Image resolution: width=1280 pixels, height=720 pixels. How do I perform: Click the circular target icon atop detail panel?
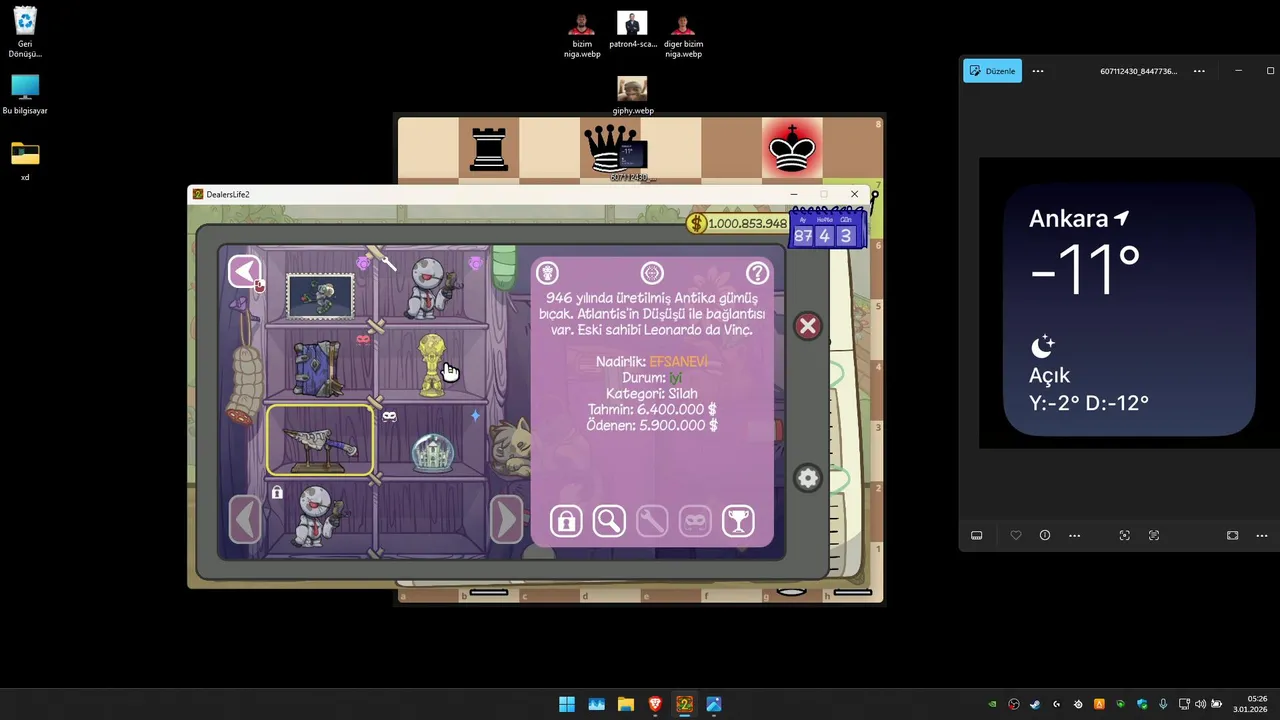pyautogui.click(x=652, y=272)
